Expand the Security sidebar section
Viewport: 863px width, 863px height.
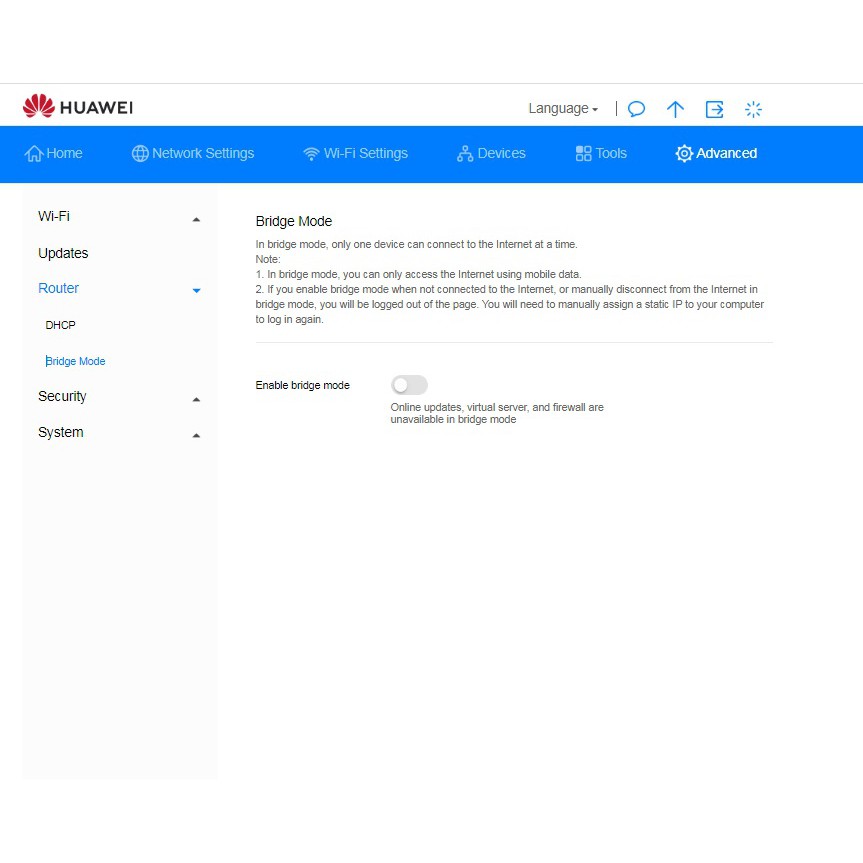click(x=119, y=397)
